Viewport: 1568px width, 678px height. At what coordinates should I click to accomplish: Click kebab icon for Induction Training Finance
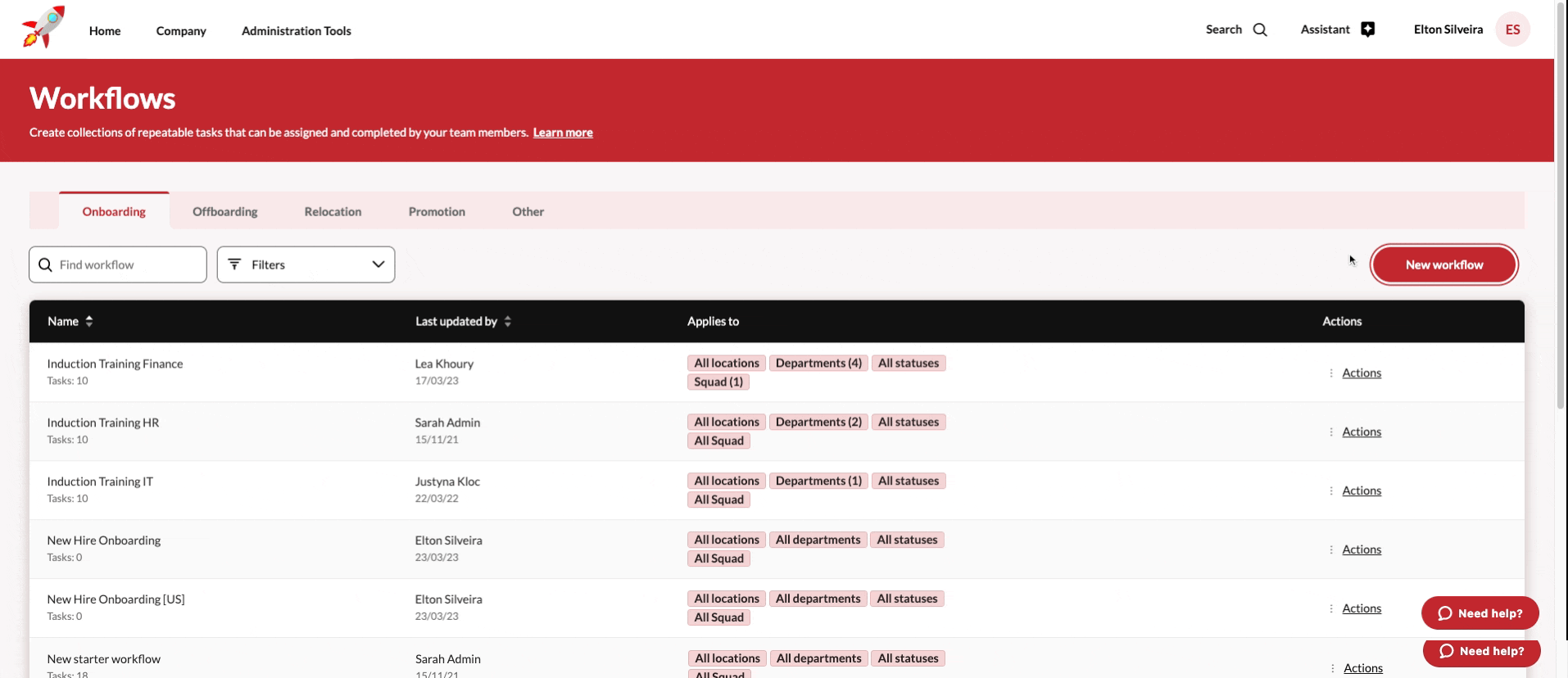pyautogui.click(x=1331, y=373)
